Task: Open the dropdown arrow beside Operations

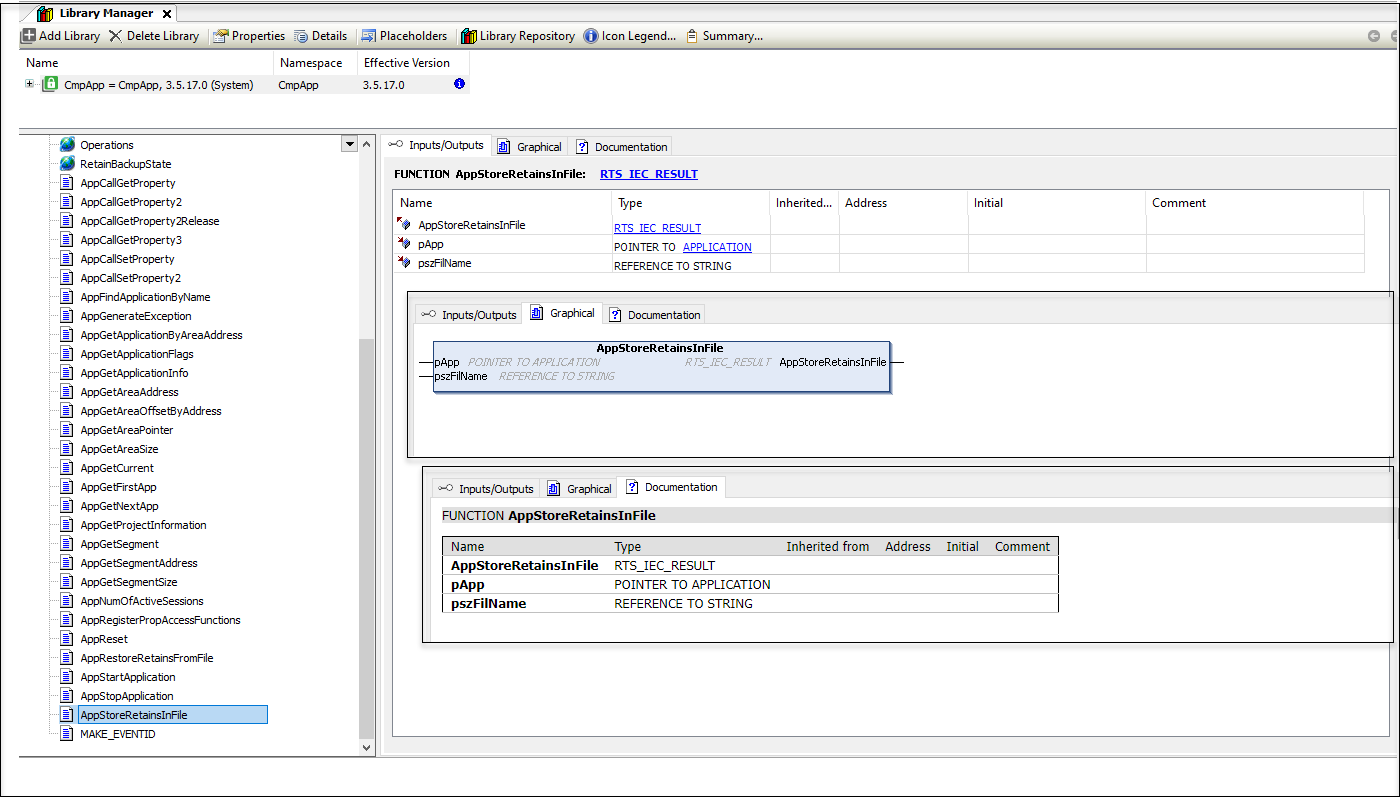Action: 349,144
